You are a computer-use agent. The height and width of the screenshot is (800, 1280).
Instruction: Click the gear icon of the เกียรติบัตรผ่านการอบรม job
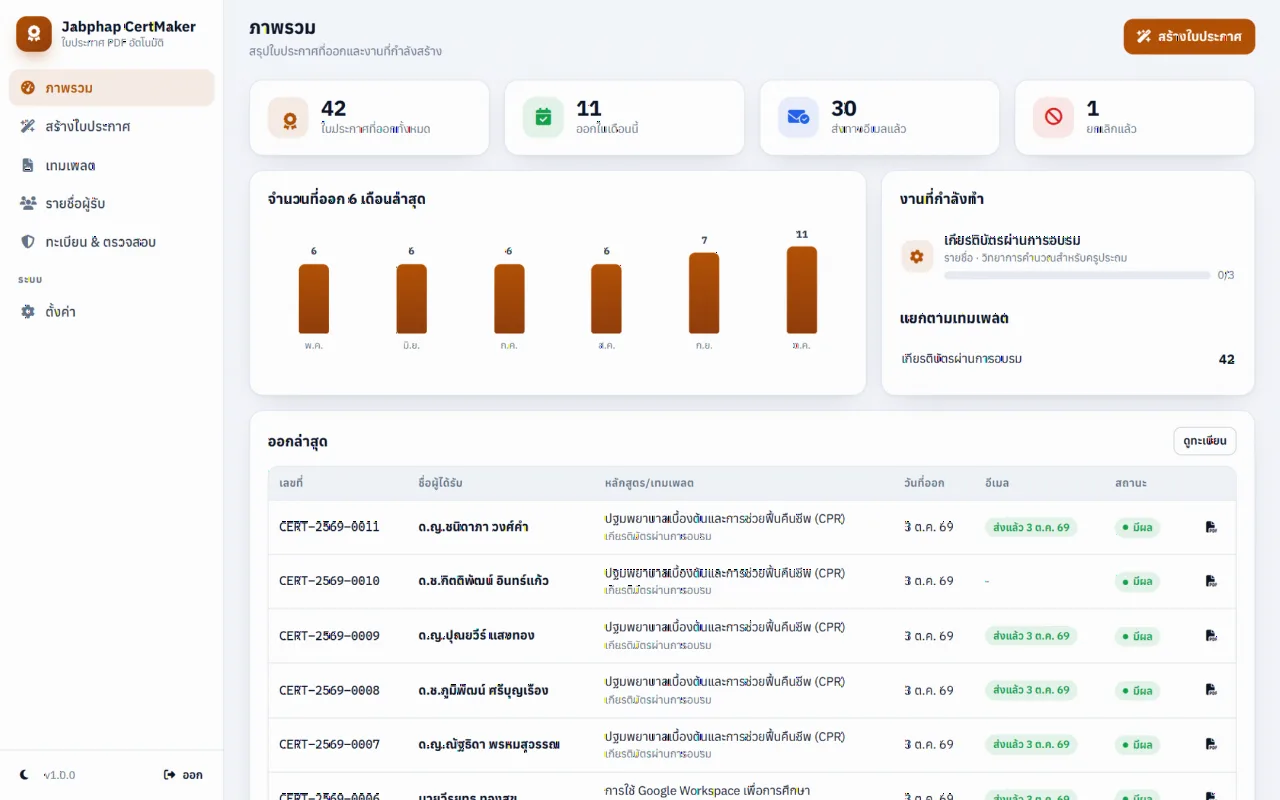click(x=917, y=256)
